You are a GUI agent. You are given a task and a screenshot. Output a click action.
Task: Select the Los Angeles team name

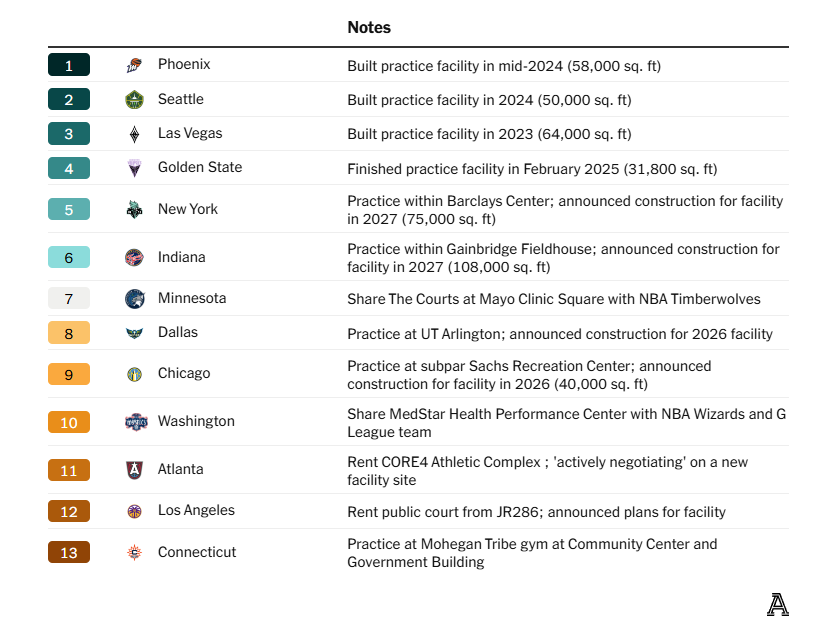pos(196,511)
